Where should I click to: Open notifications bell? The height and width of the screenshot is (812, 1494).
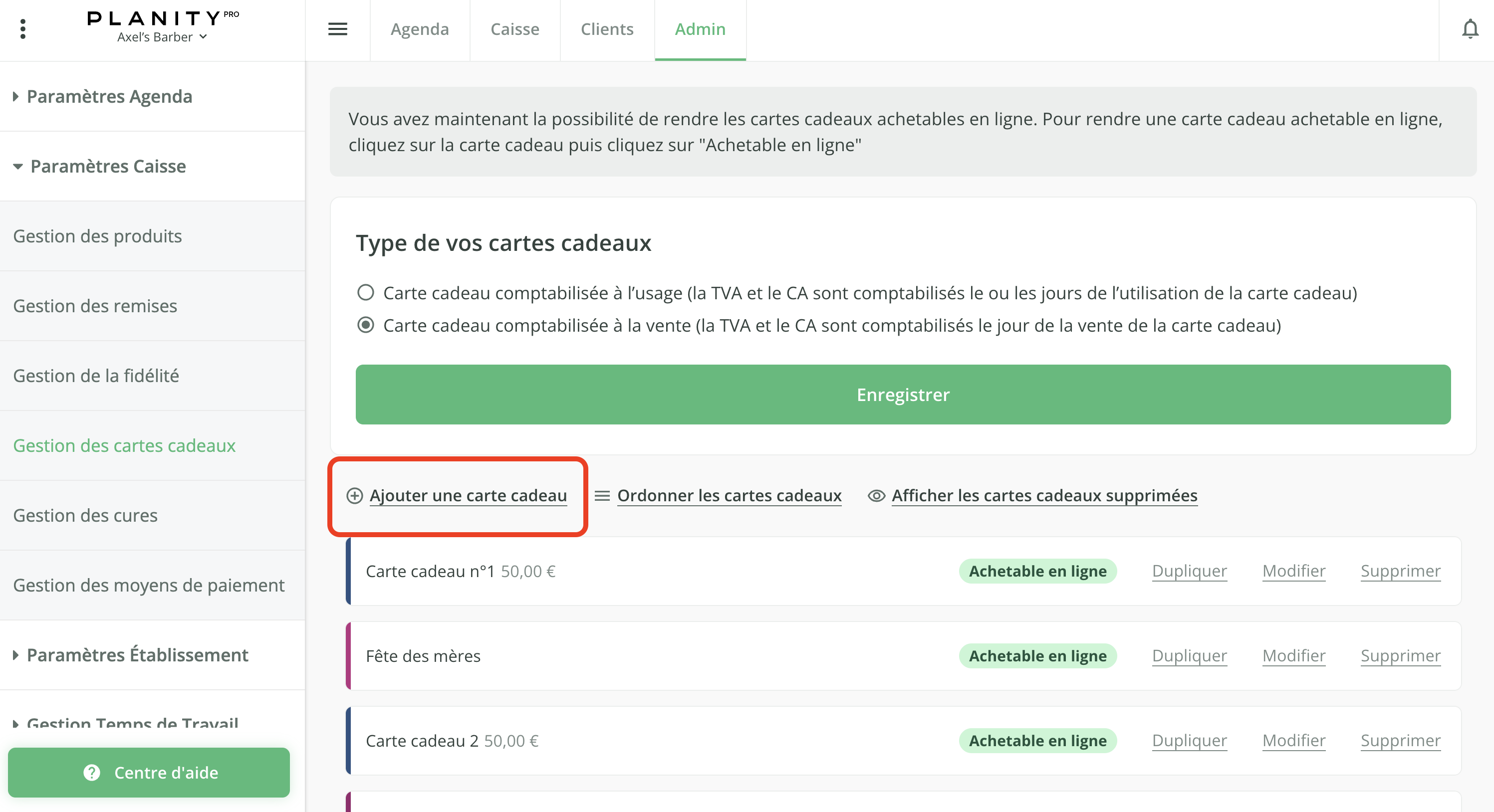click(x=1470, y=29)
